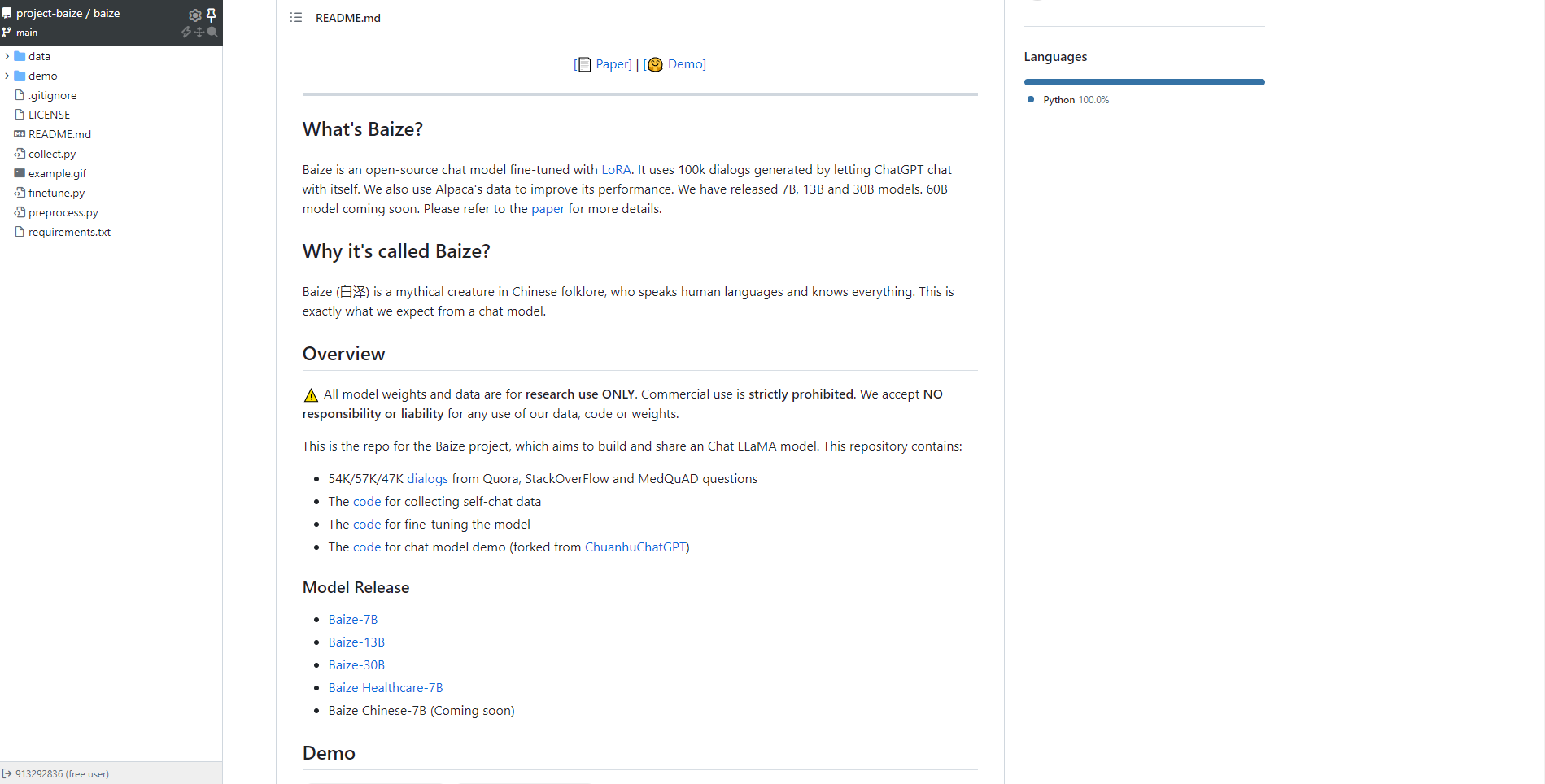Click the Python file icon beside preprocess.py
Screen dimensions: 1545x784
pyautogui.click(x=20, y=212)
